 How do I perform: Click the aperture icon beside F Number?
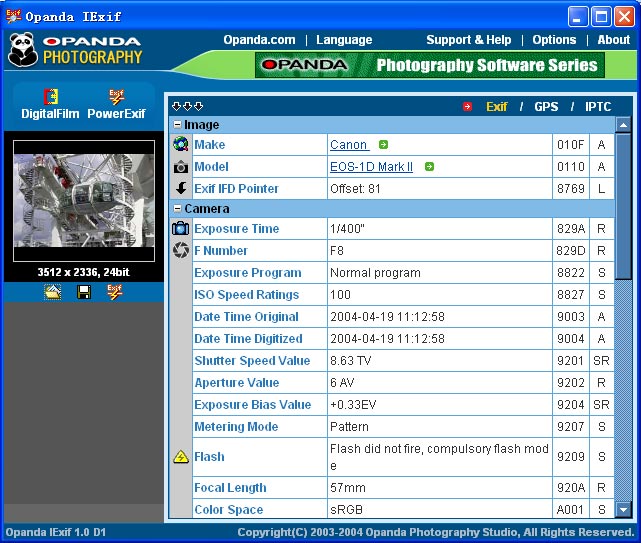click(181, 250)
